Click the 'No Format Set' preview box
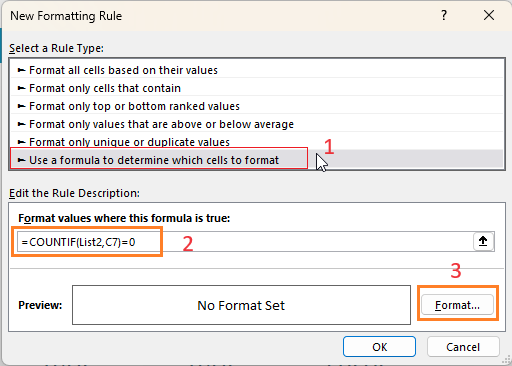 (241, 305)
